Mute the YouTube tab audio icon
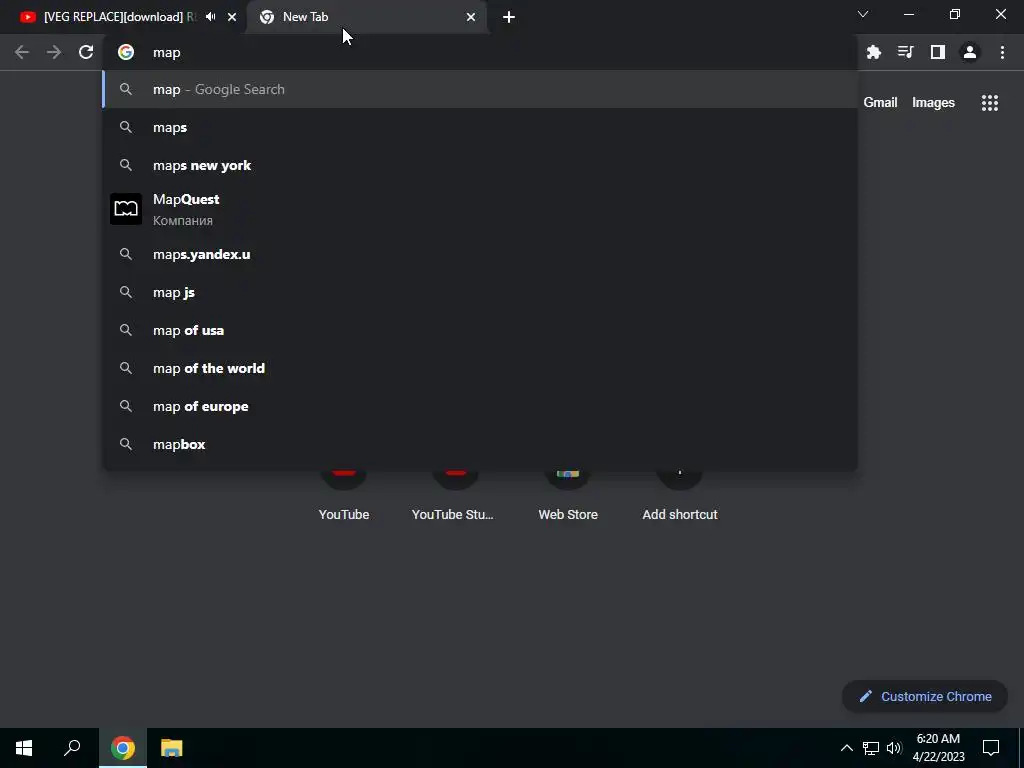 (x=210, y=17)
